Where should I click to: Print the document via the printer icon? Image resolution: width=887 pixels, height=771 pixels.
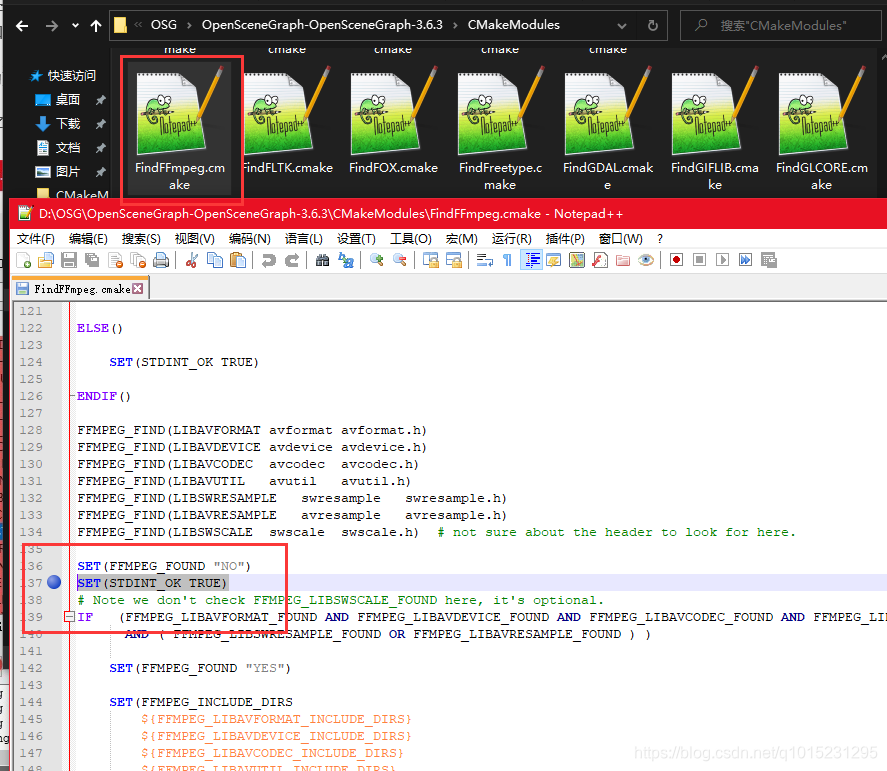pyautogui.click(x=161, y=260)
